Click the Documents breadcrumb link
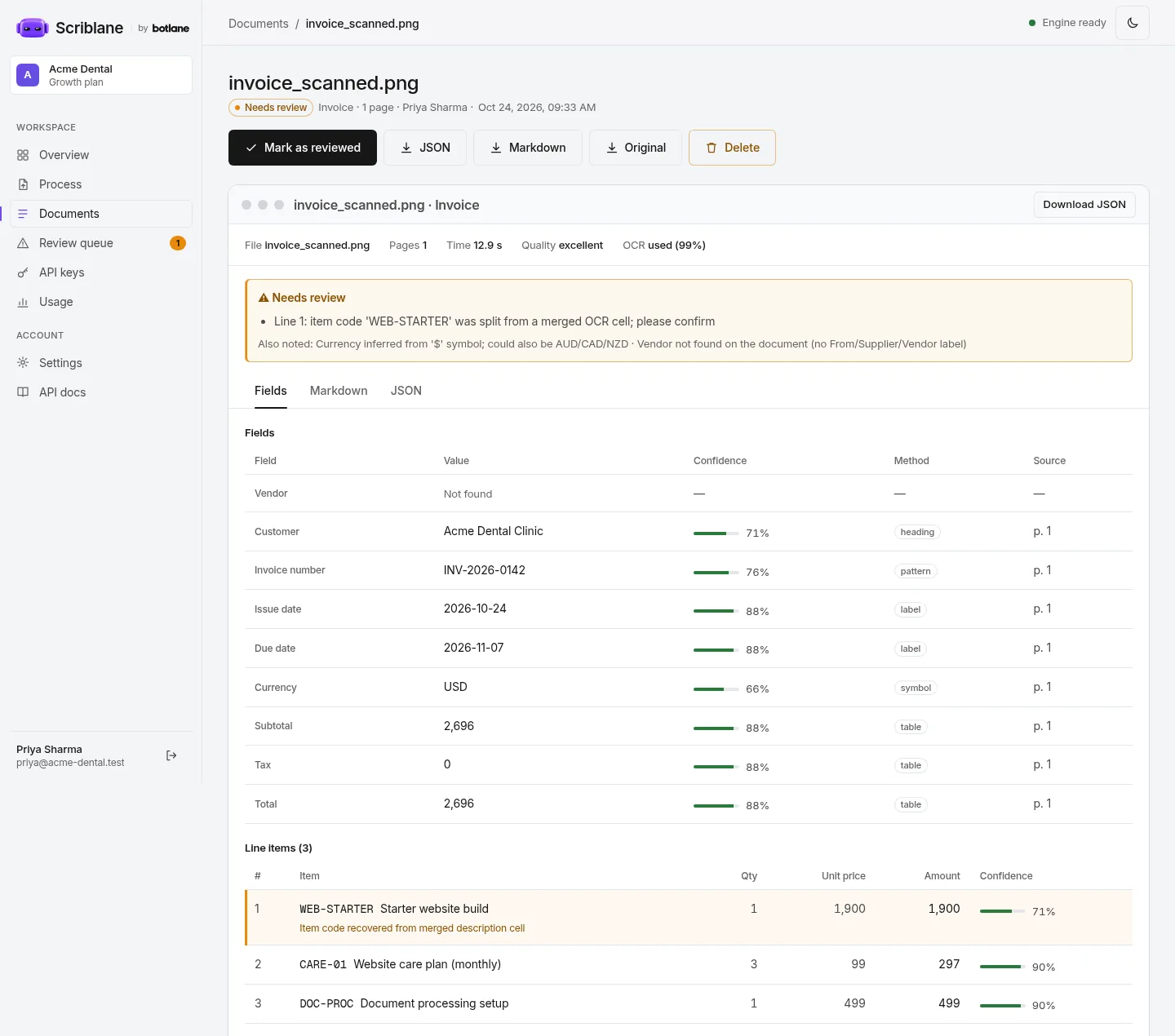 pos(259,24)
